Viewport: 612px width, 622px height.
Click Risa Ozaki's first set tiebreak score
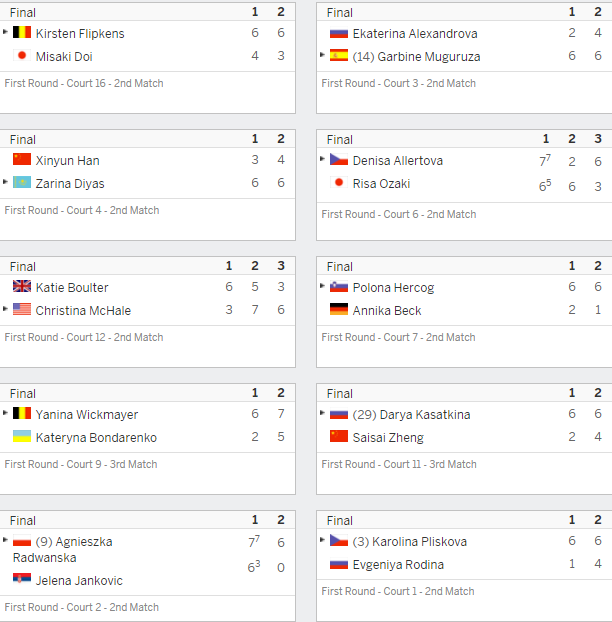pos(545,185)
